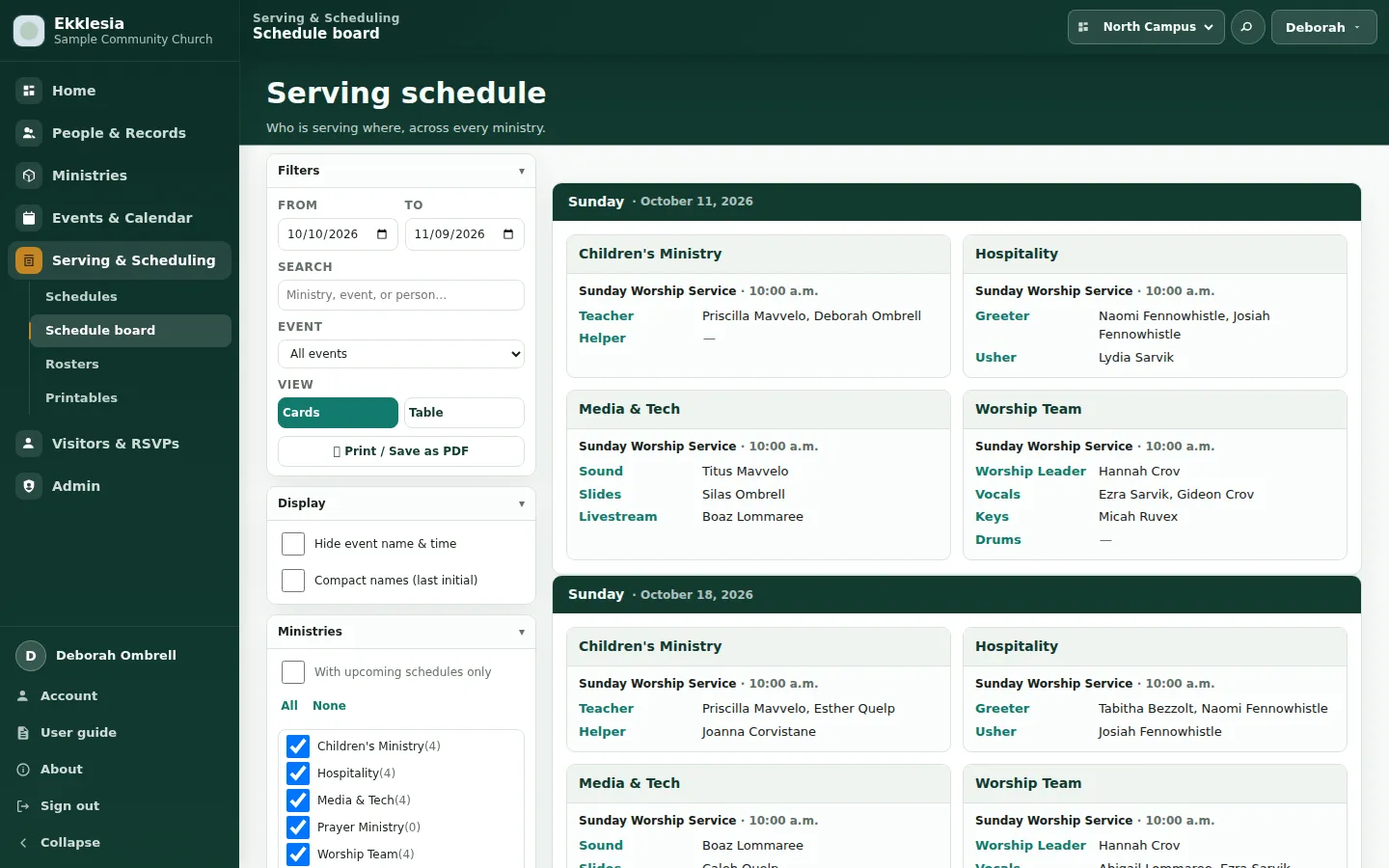Toggle Compact names (last initial) checkbox
The height and width of the screenshot is (868, 1389).
293,581
